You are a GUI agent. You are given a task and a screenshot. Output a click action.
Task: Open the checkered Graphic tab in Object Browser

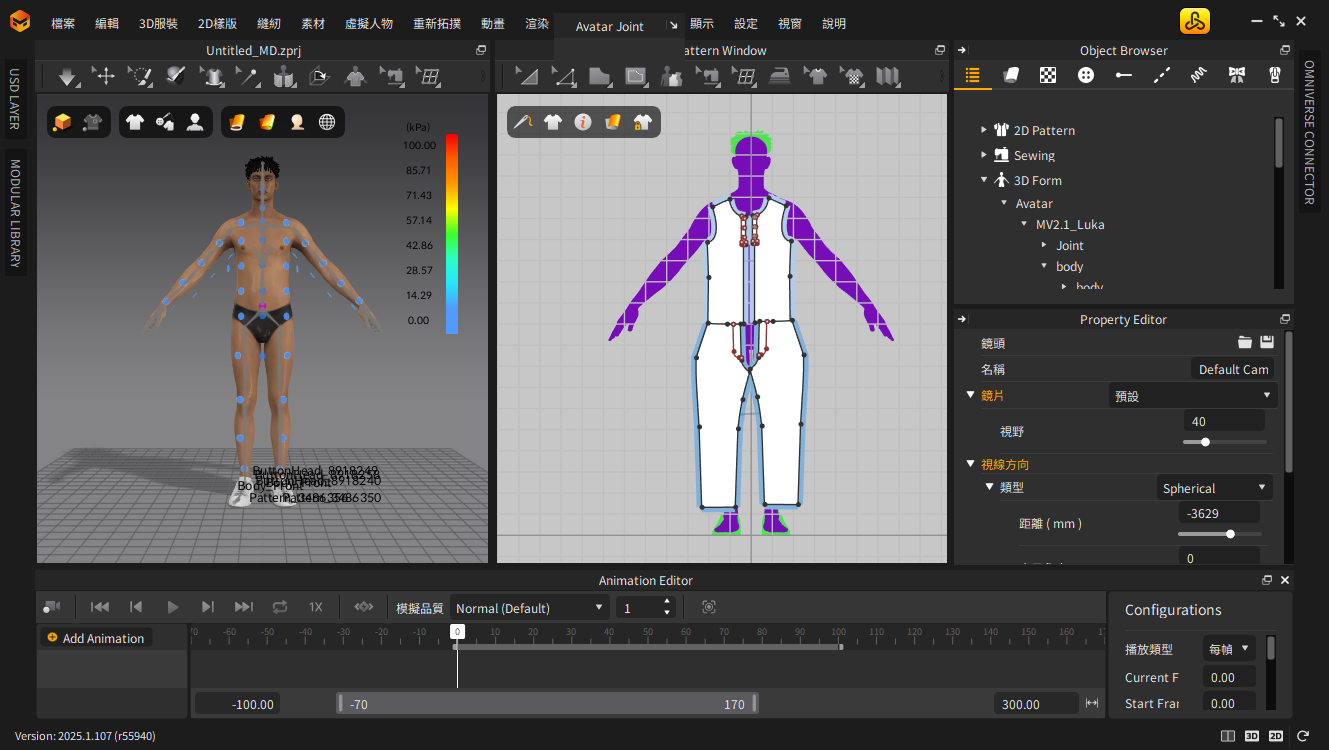click(1048, 75)
